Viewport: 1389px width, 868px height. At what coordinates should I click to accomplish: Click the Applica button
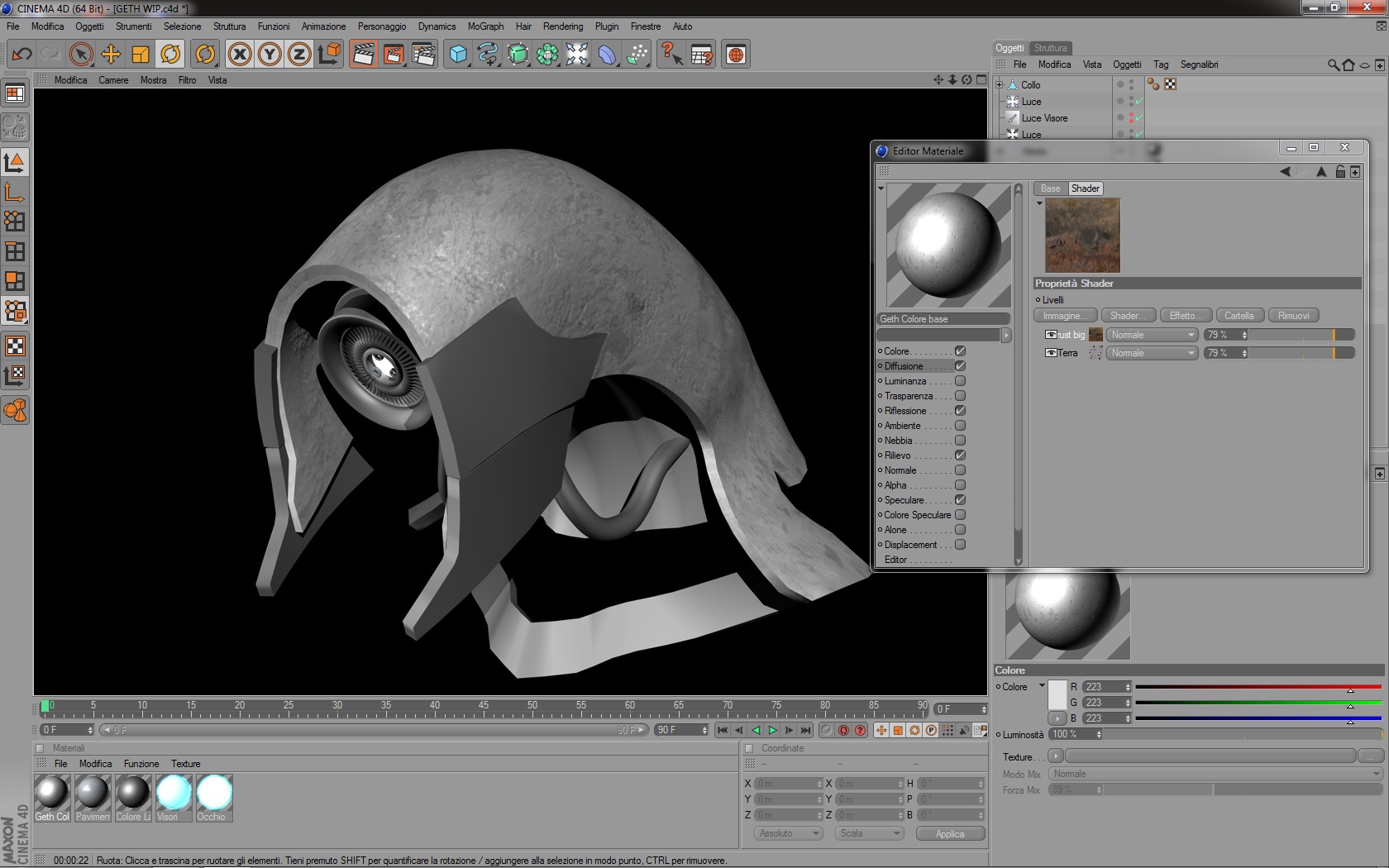(950, 833)
